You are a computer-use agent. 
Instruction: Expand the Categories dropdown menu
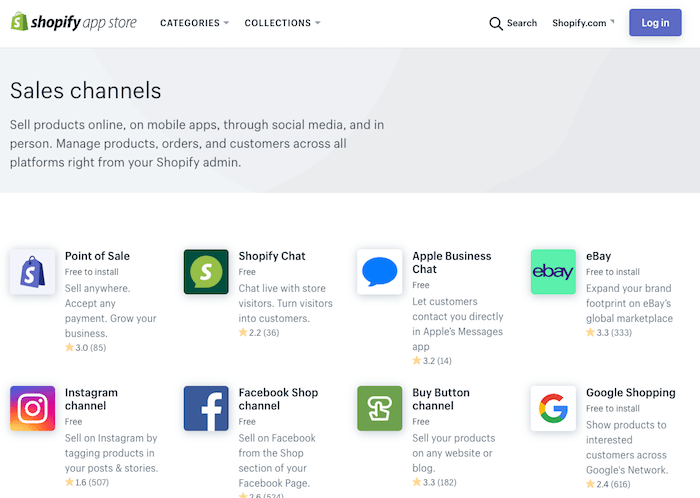point(194,23)
